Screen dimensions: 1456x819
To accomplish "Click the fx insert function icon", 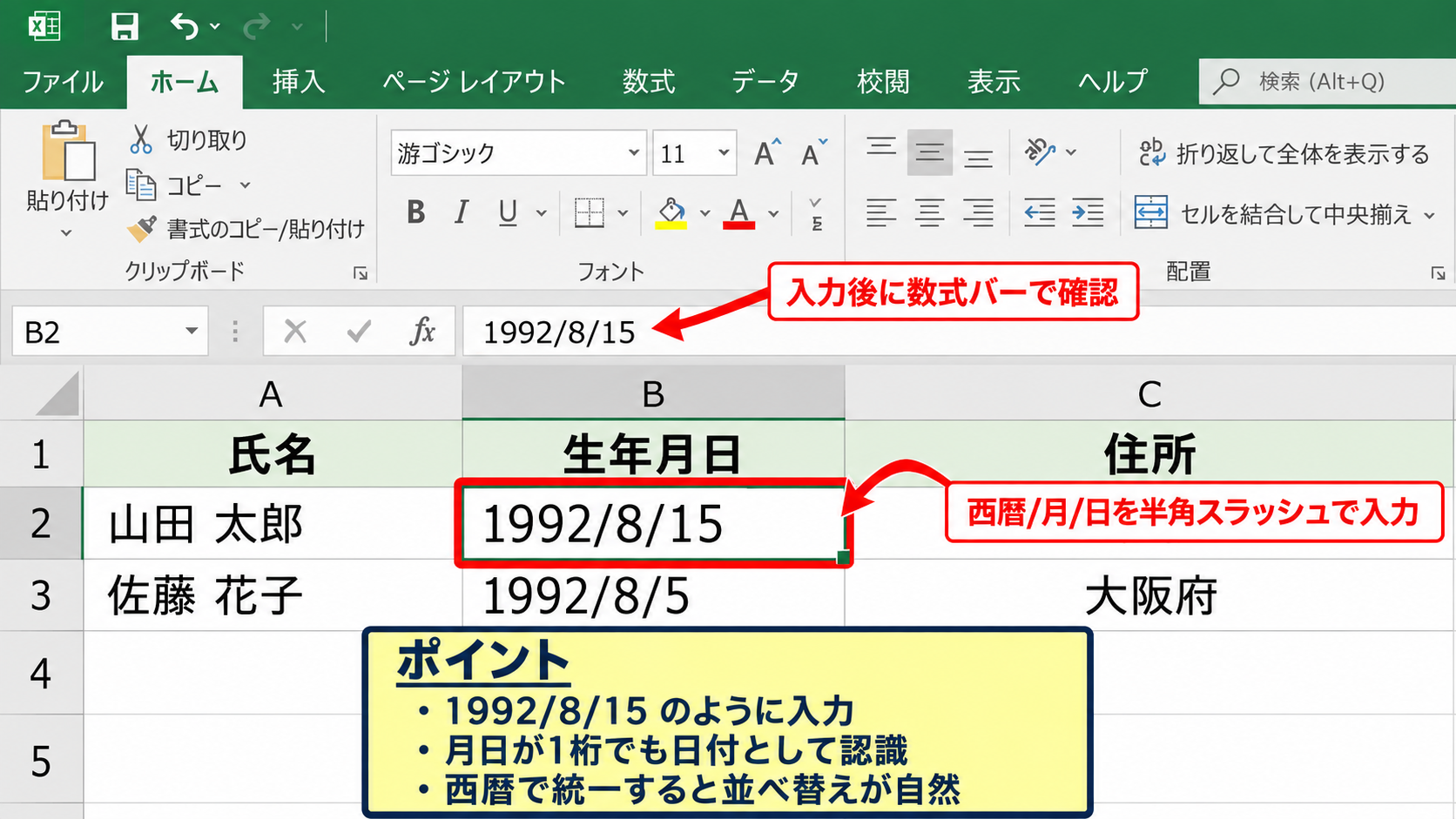I will 422,332.
